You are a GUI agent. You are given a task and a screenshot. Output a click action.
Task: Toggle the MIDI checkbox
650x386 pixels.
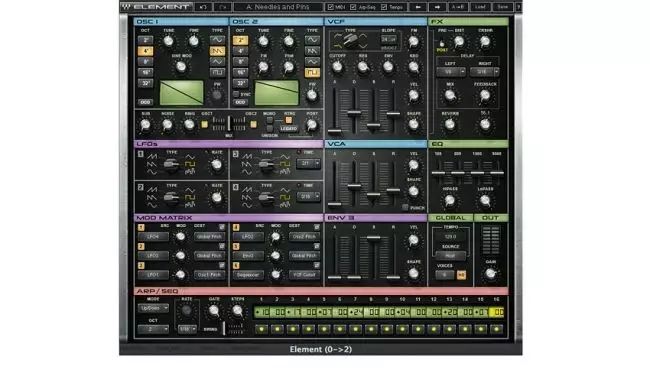pos(330,7)
